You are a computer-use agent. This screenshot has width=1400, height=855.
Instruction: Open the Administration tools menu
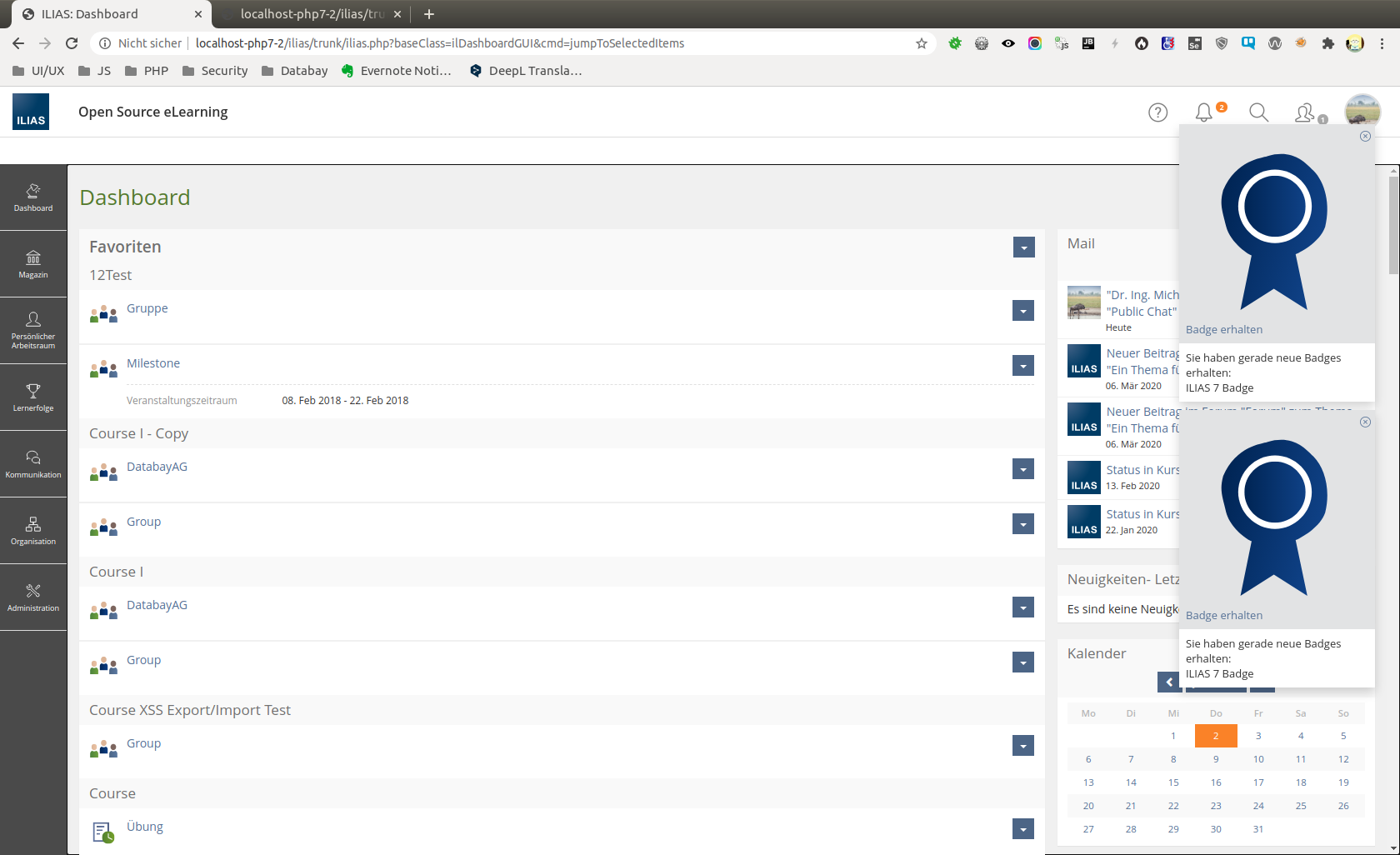point(33,597)
